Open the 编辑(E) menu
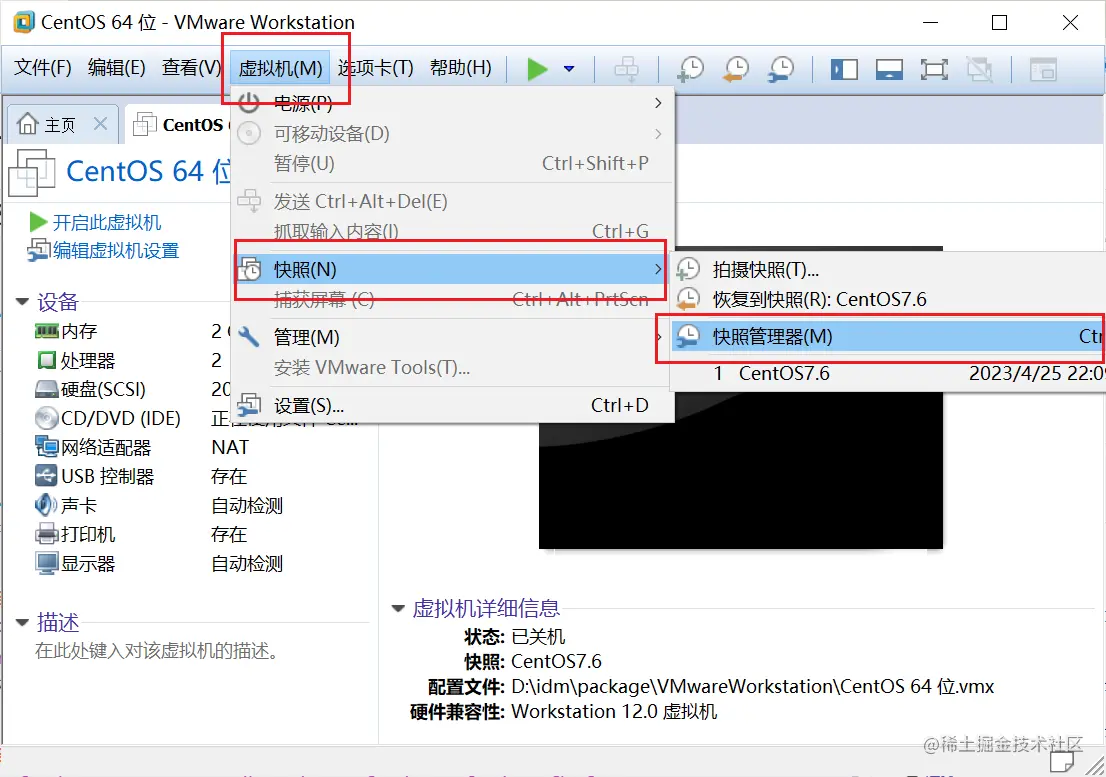 116,68
